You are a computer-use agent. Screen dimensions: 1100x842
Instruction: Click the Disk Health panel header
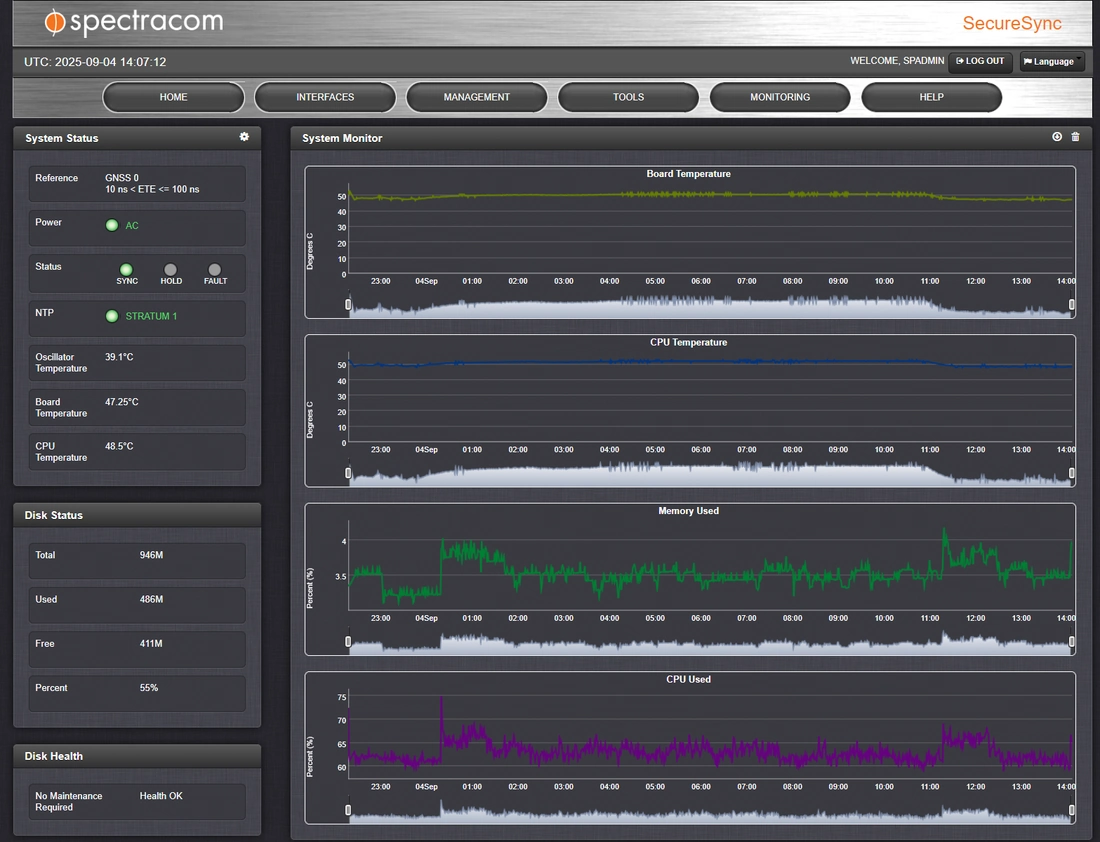coord(137,756)
